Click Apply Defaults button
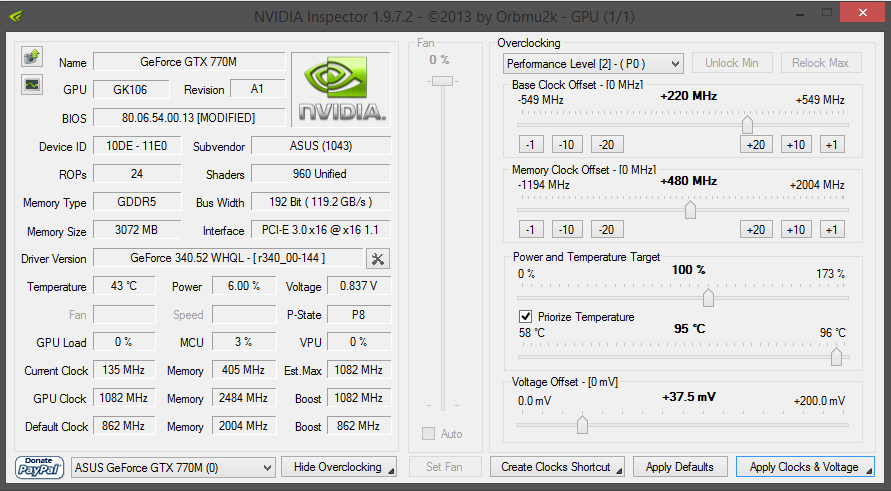The width and height of the screenshot is (891, 491). click(x=680, y=467)
